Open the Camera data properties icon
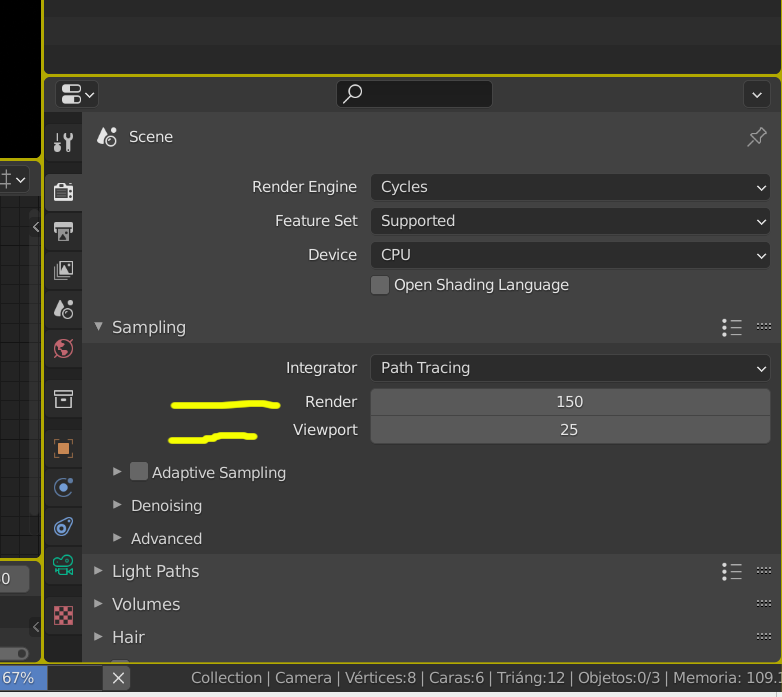Image resolution: width=782 pixels, height=697 pixels. (x=63, y=565)
